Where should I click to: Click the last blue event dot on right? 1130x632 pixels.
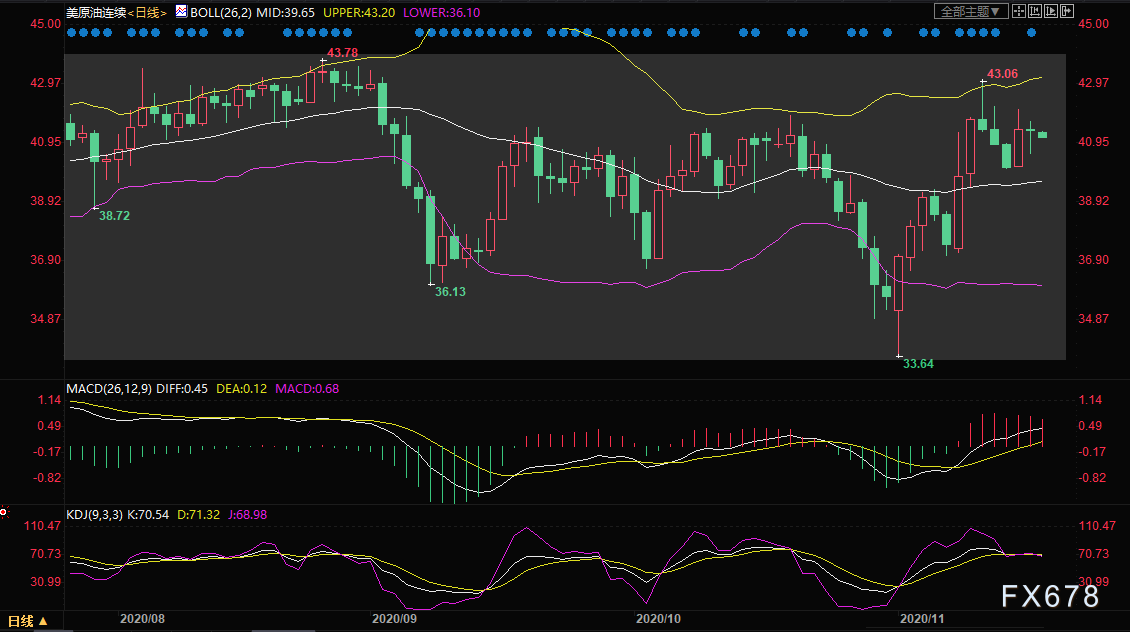tap(1031, 33)
